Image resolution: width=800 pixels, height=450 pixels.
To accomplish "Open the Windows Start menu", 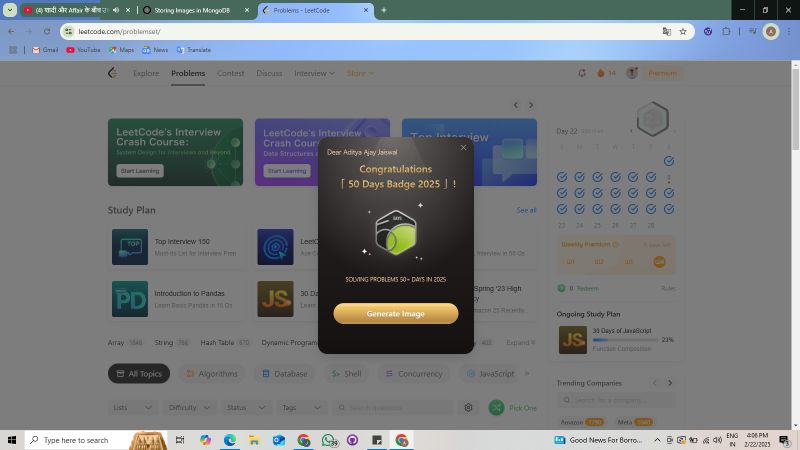I will coord(12,440).
